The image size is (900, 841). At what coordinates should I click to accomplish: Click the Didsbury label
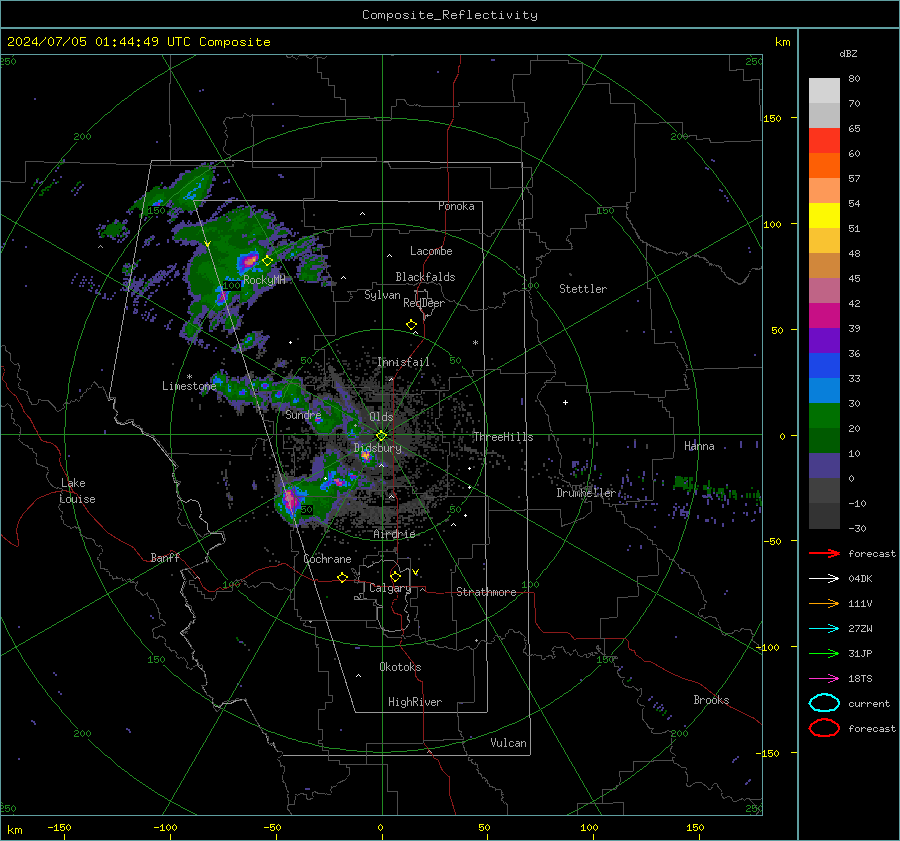point(377,448)
